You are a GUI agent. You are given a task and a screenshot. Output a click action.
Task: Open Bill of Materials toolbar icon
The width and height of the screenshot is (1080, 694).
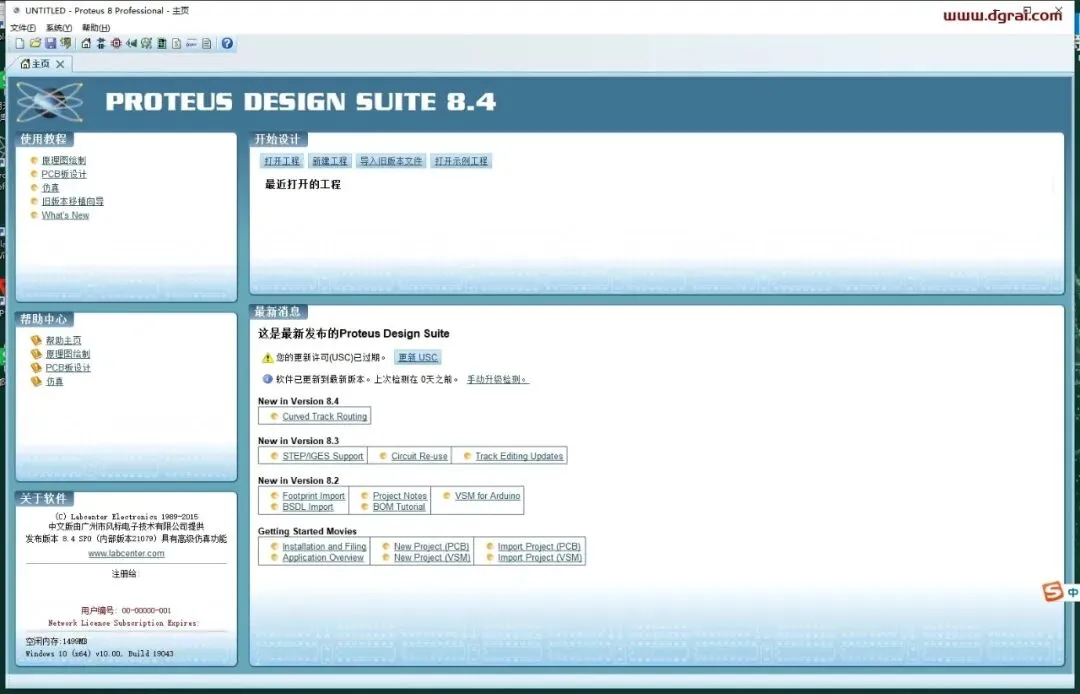pyautogui.click(x=176, y=43)
